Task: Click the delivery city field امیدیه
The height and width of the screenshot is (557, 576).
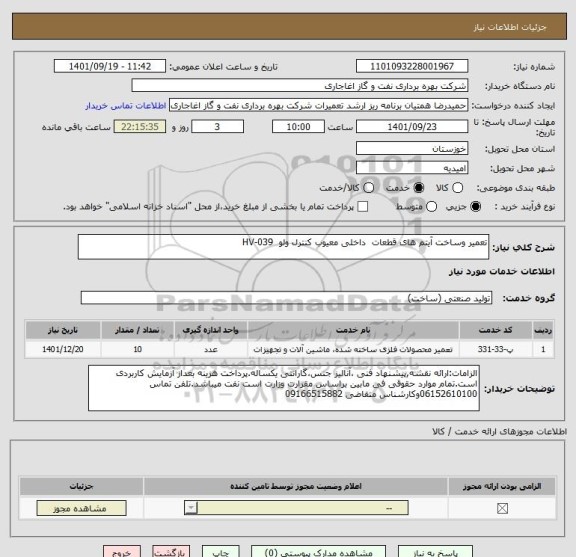Action: pyautogui.click(x=412, y=168)
